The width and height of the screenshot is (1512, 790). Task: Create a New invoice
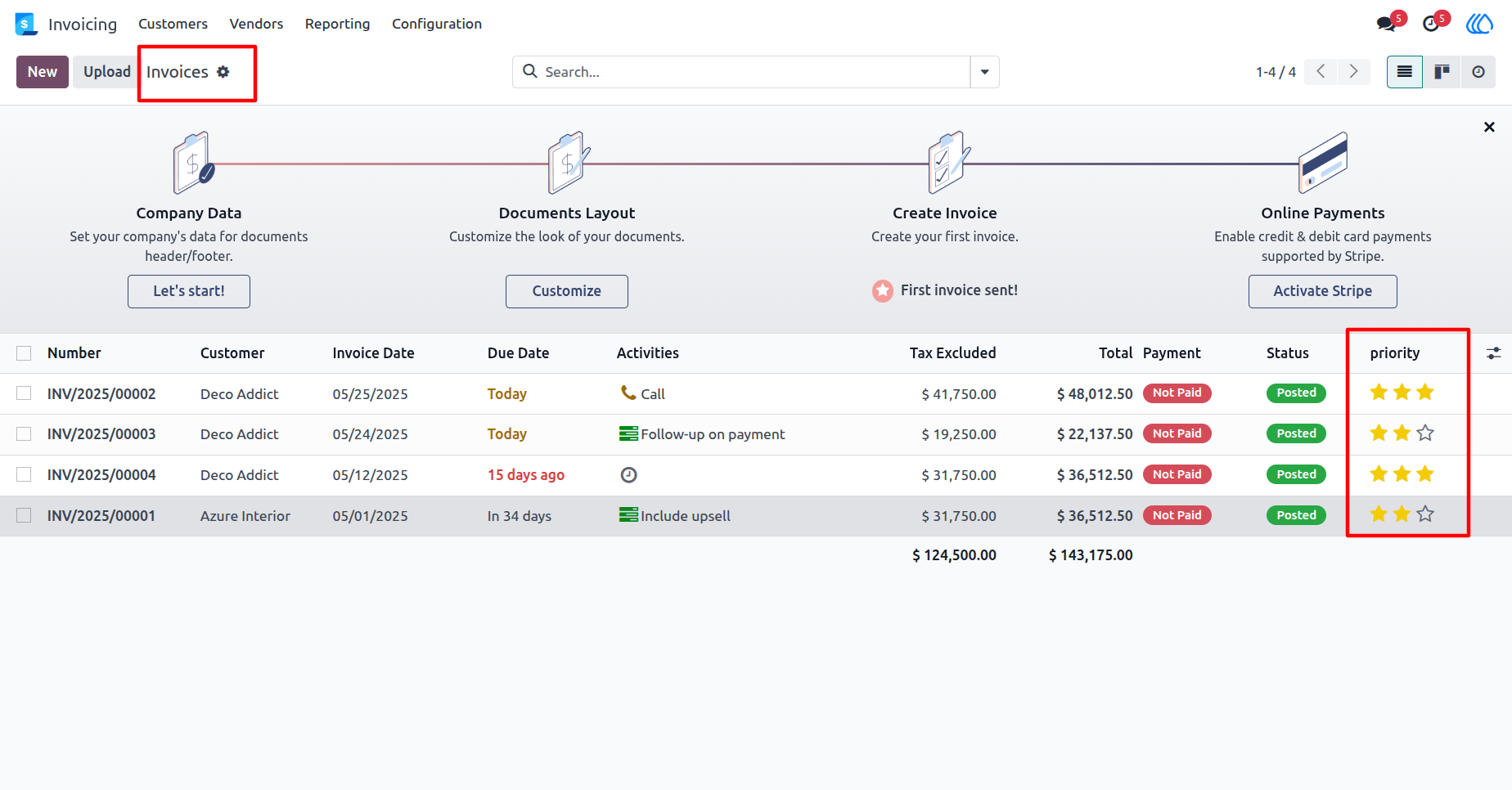coord(43,72)
